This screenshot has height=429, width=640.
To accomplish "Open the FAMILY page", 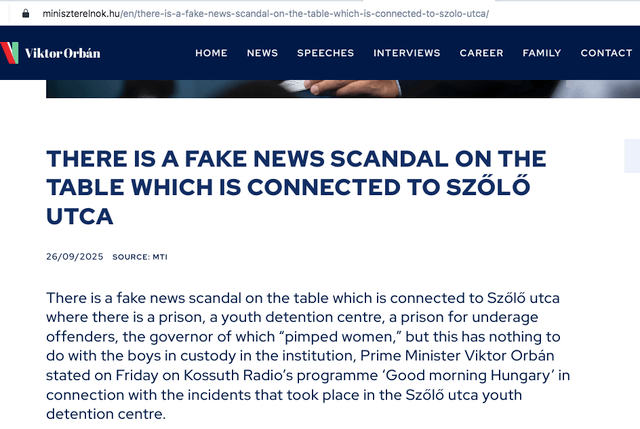I will click(x=541, y=53).
